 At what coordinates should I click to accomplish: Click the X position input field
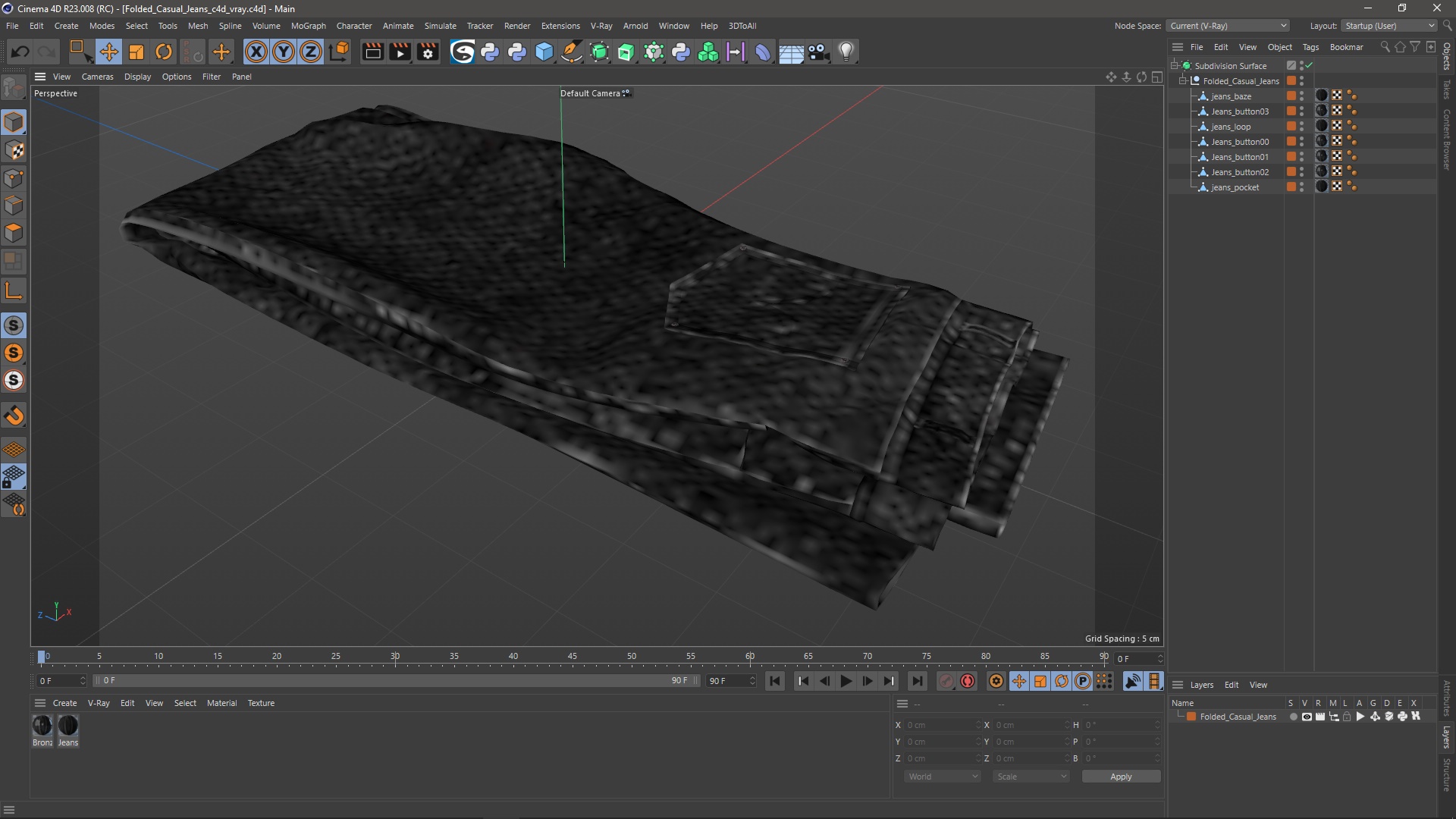click(941, 725)
